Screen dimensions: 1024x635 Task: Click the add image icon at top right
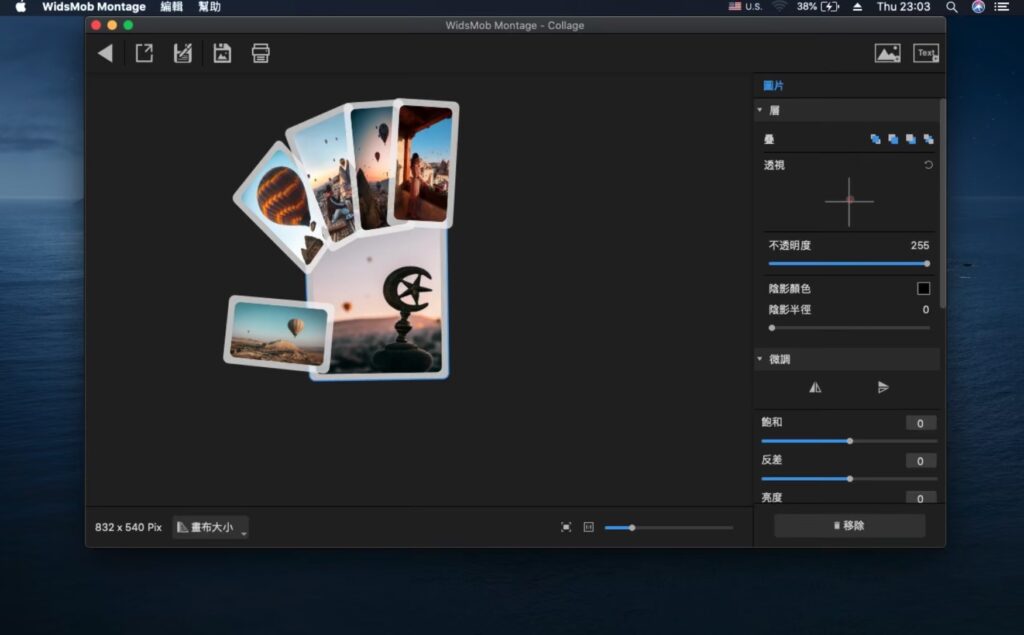point(889,52)
